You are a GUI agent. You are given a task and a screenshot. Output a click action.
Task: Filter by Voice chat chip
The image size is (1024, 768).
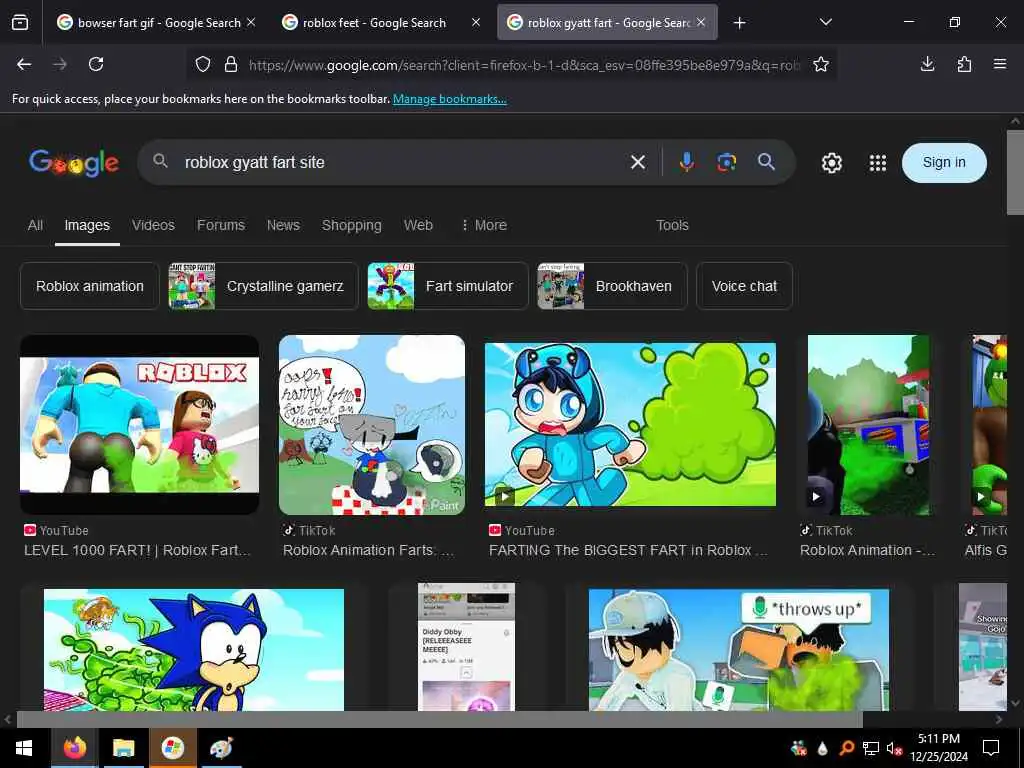(744, 286)
